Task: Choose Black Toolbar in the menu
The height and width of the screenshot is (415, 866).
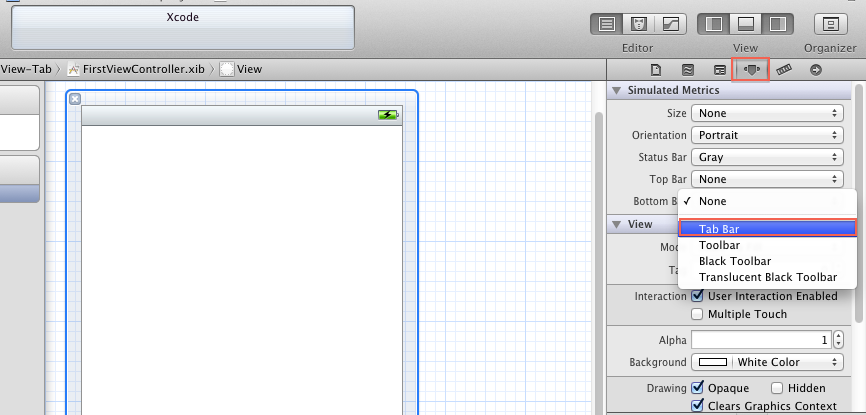Action: point(767,261)
